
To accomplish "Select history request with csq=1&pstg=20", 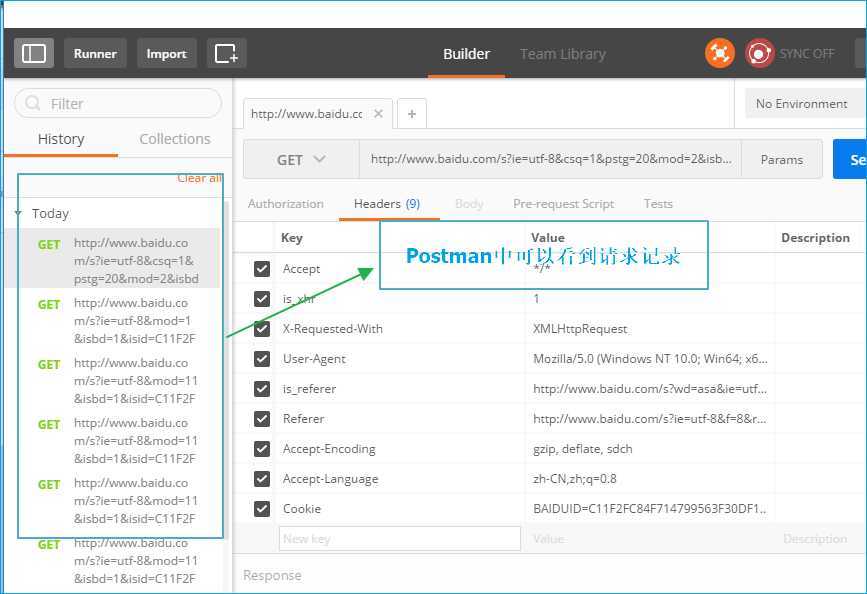I will 112,260.
